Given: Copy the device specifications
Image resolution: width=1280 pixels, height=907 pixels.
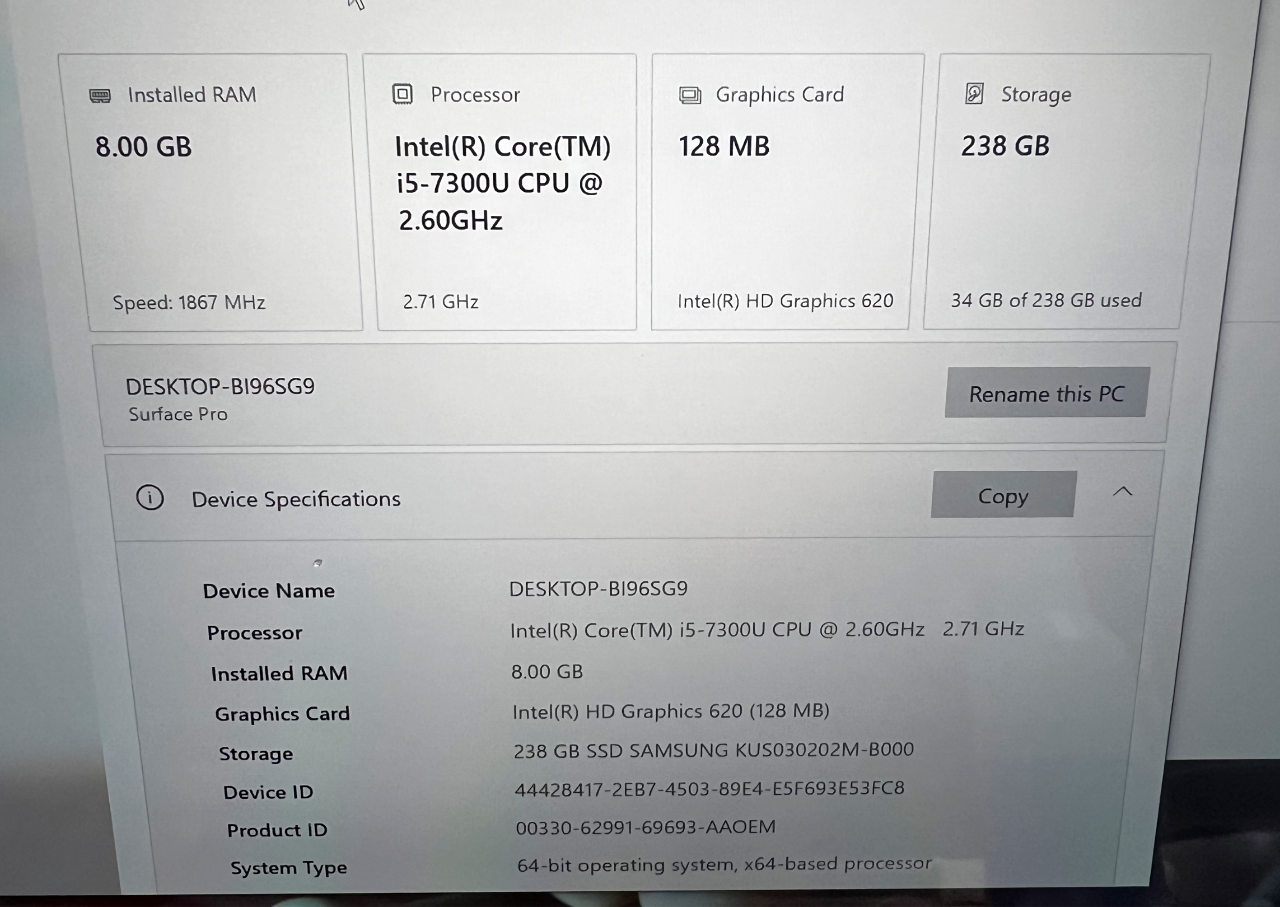Looking at the screenshot, I should pyautogui.click(x=1003, y=496).
